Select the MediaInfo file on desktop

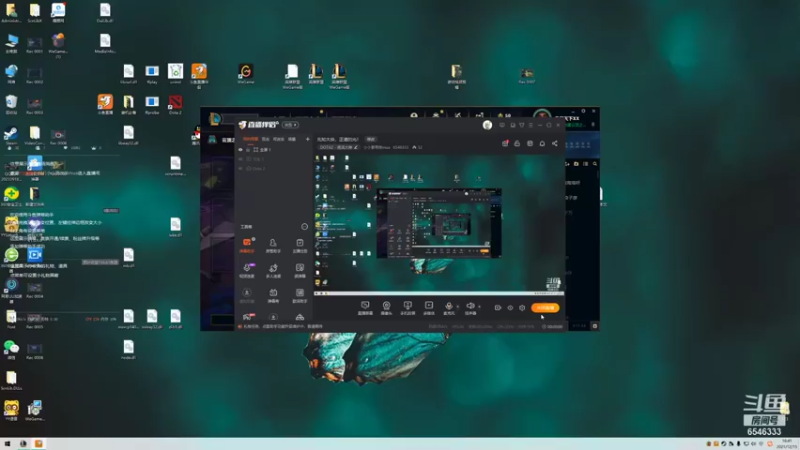click(x=105, y=43)
